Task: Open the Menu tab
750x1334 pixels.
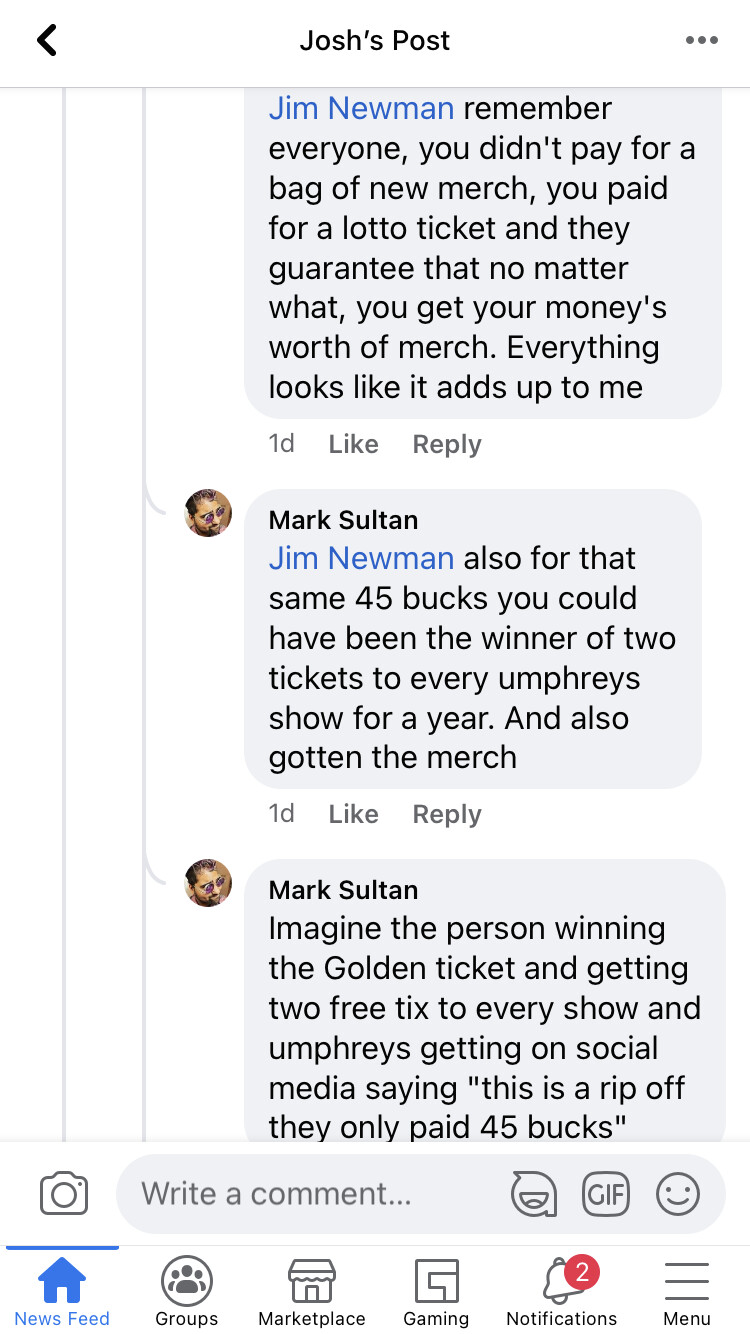Action: pyautogui.click(x=687, y=1292)
